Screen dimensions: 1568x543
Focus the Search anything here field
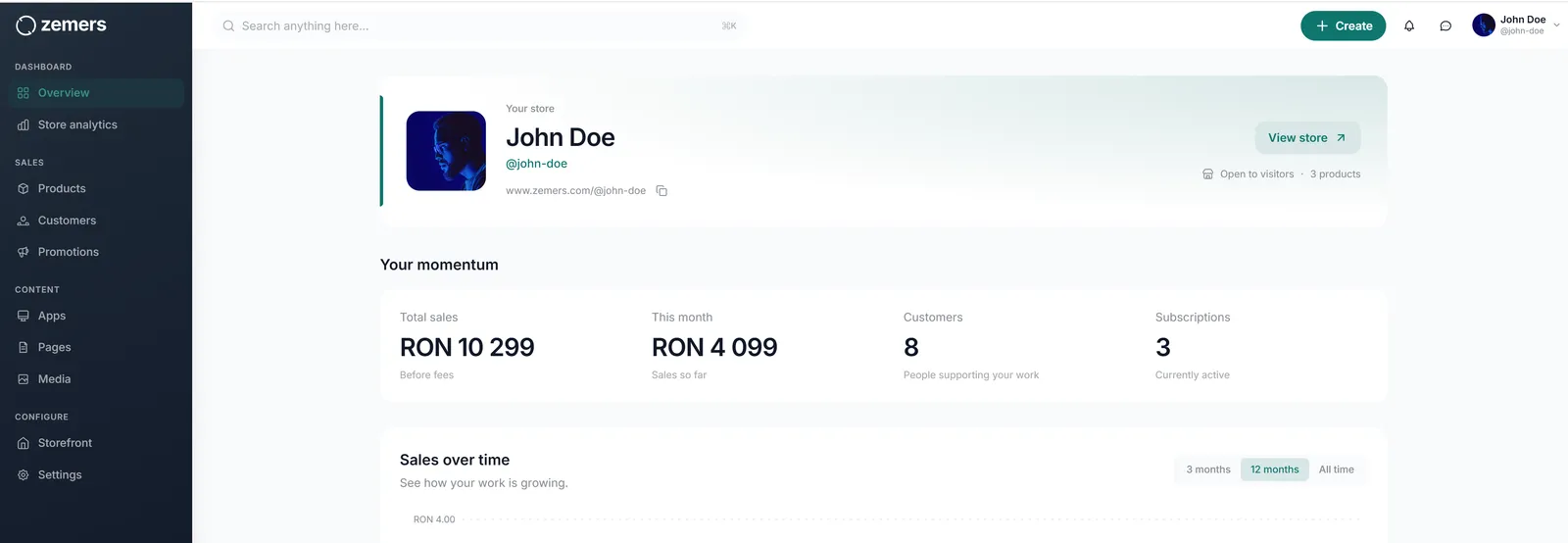[480, 26]
